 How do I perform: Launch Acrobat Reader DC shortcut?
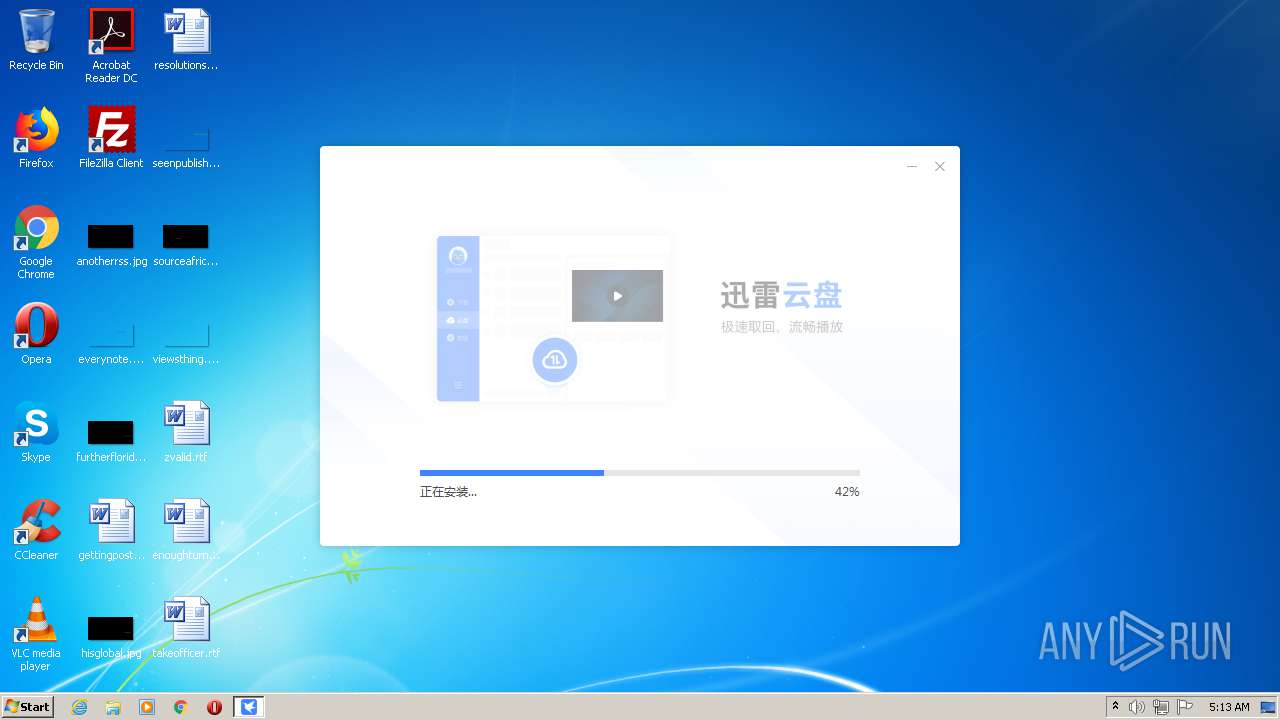point(111,46)
